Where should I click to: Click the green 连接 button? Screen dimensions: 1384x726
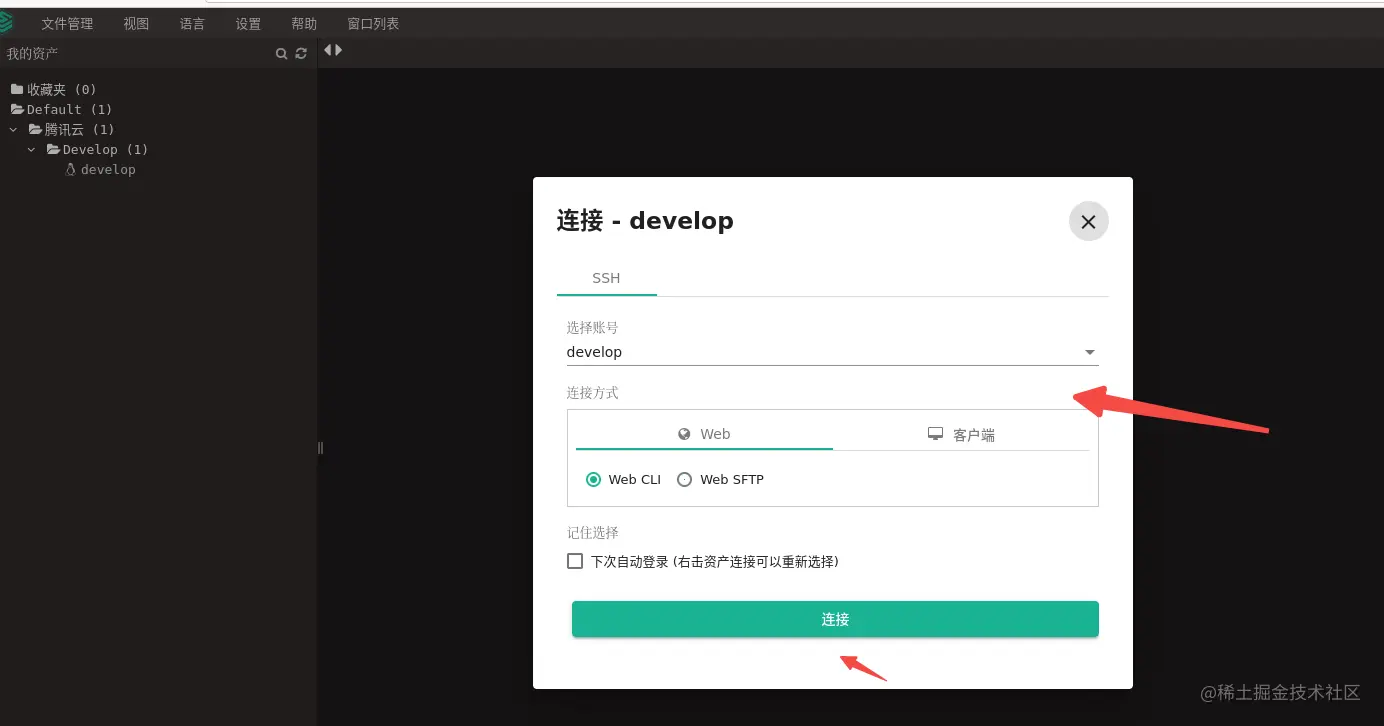click(835, 619)
